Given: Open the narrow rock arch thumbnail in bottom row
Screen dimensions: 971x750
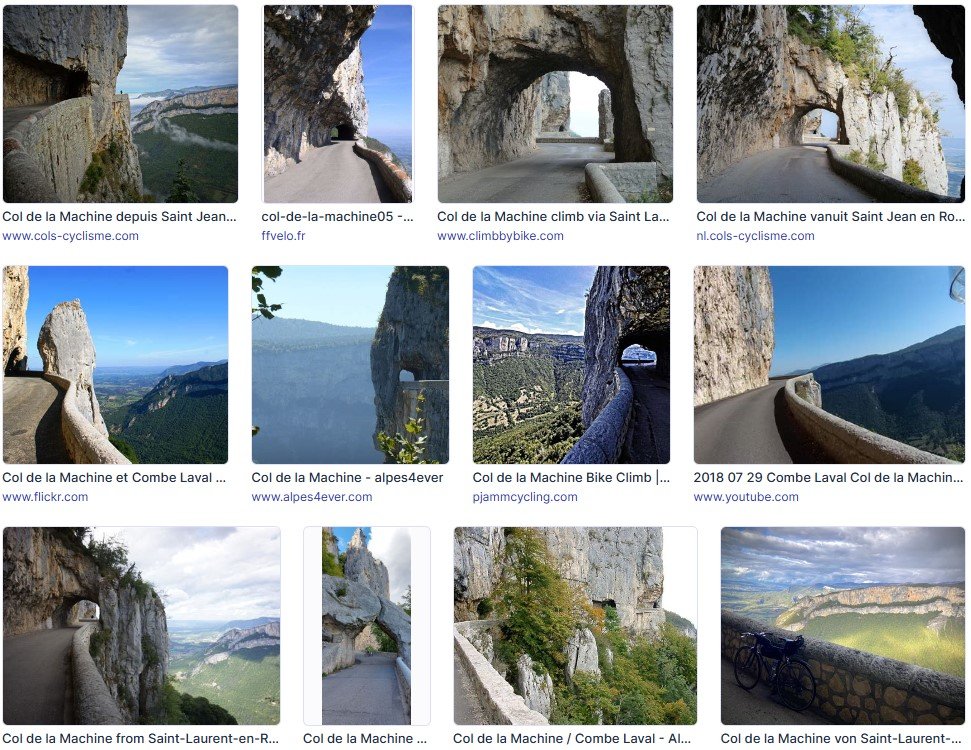Looking at the screenshot, I should tap(367, 626).
